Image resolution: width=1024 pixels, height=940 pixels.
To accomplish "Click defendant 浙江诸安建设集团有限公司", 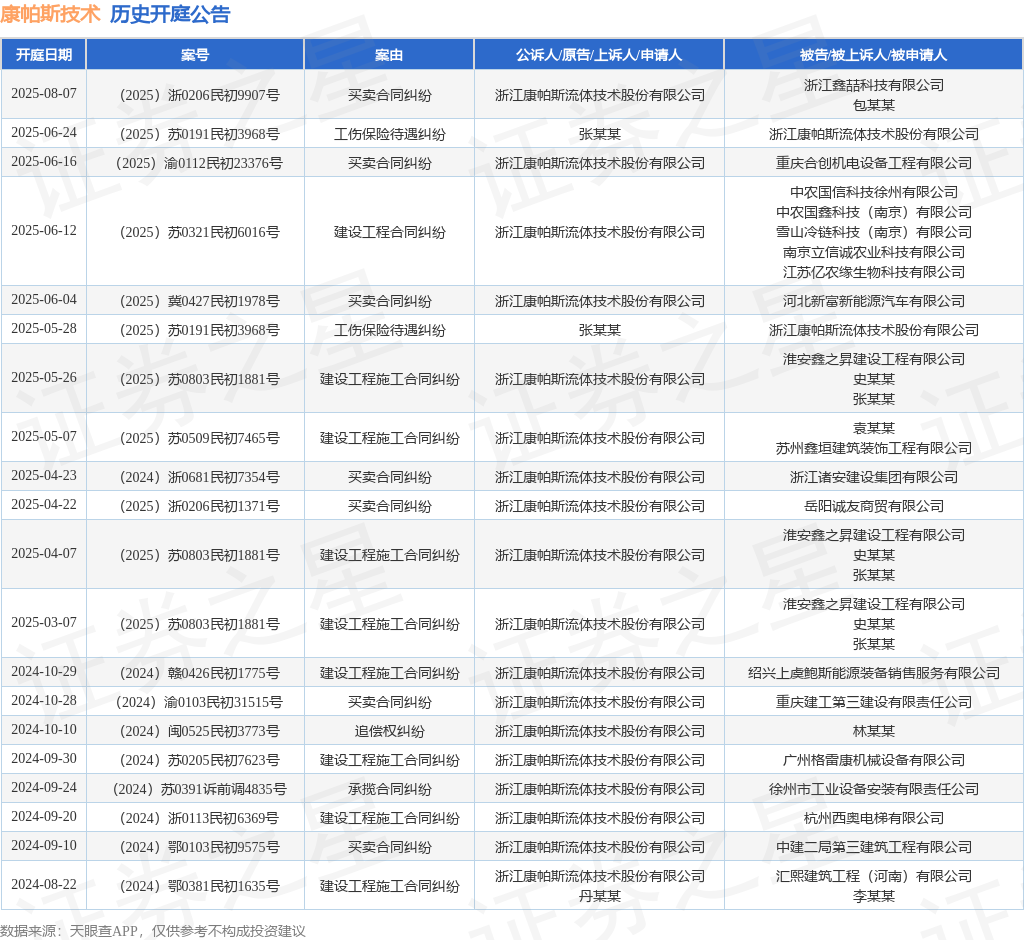I will point(874,478).
